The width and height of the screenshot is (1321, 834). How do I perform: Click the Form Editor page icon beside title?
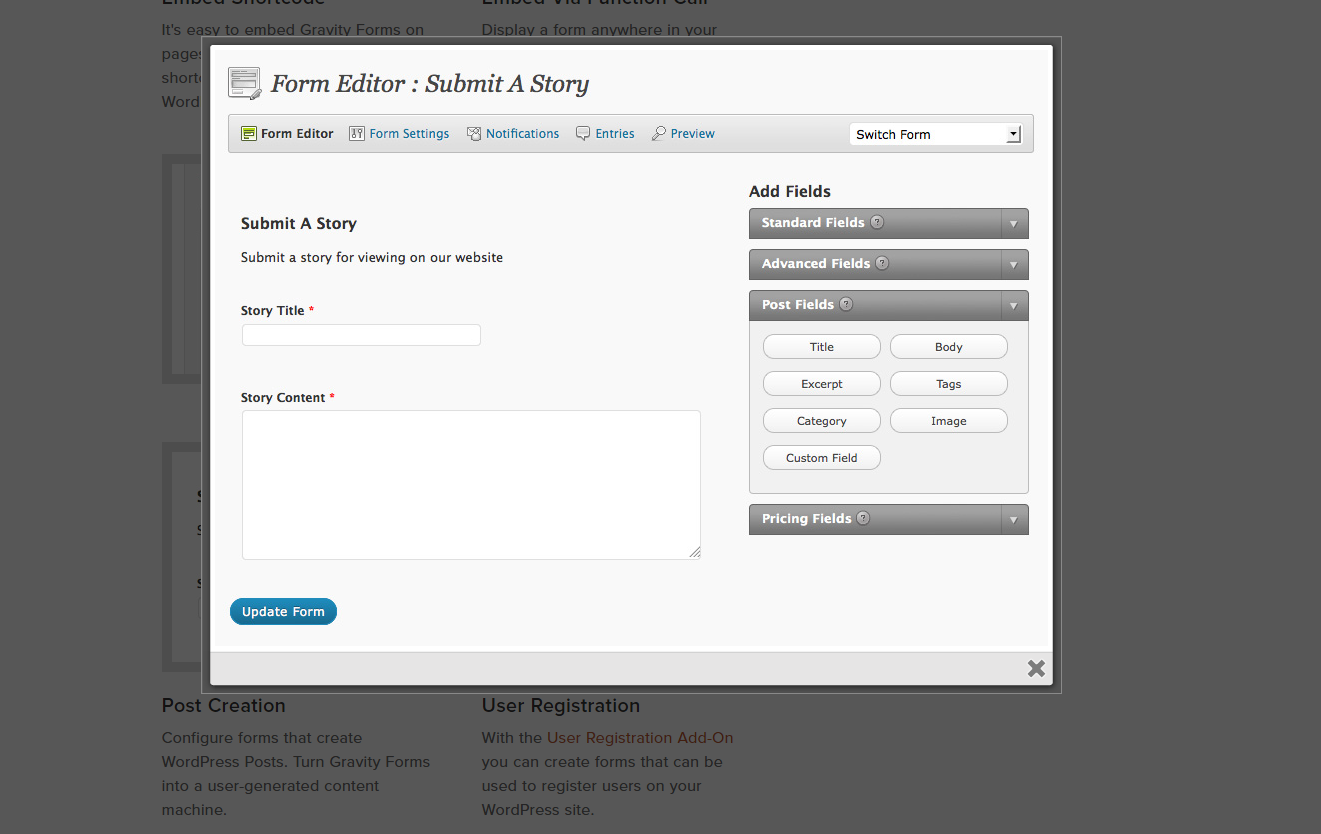244,83
